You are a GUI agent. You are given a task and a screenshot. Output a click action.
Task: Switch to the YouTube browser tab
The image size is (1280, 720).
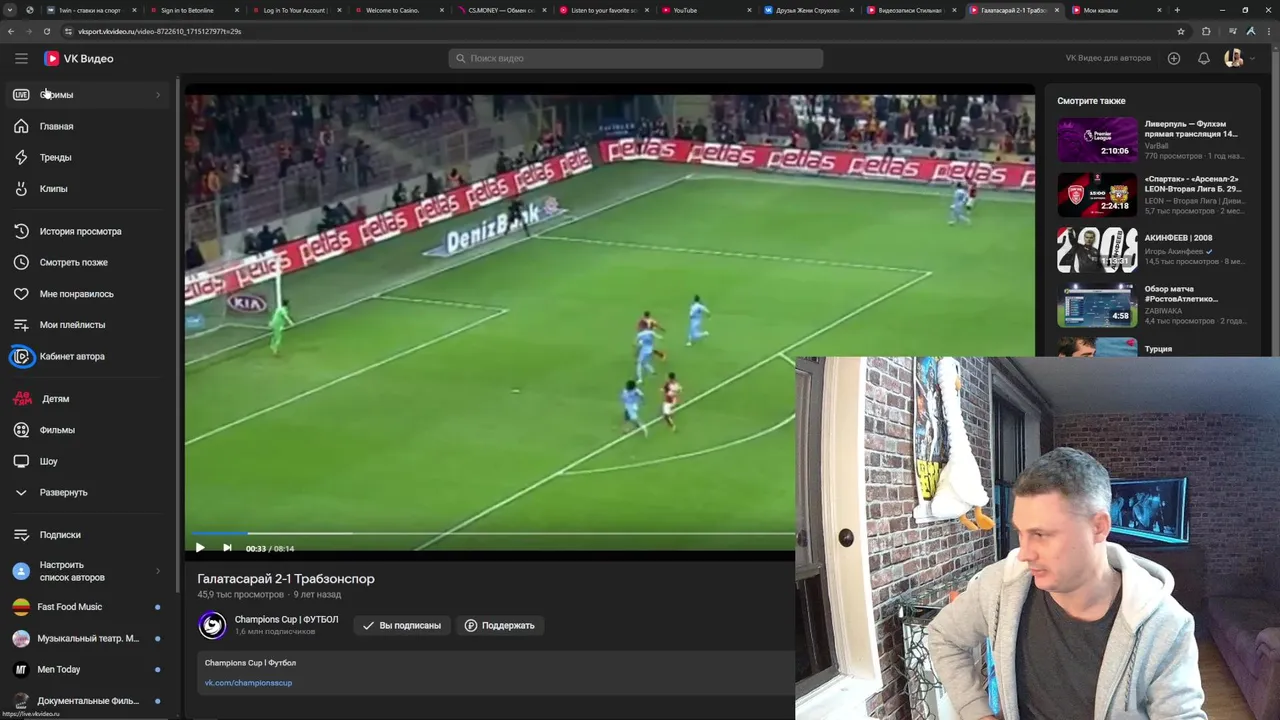click(704, 10)
